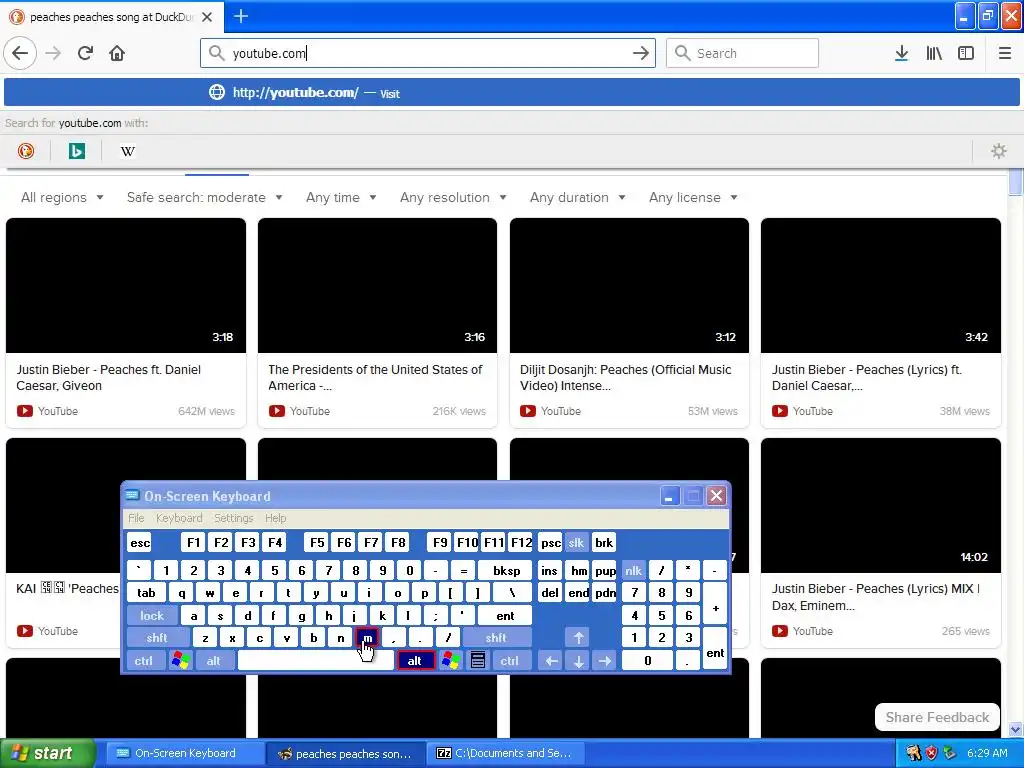Click the esc key on keyboard
This screenshot has width=1024, height=768.
pos(140,543)
